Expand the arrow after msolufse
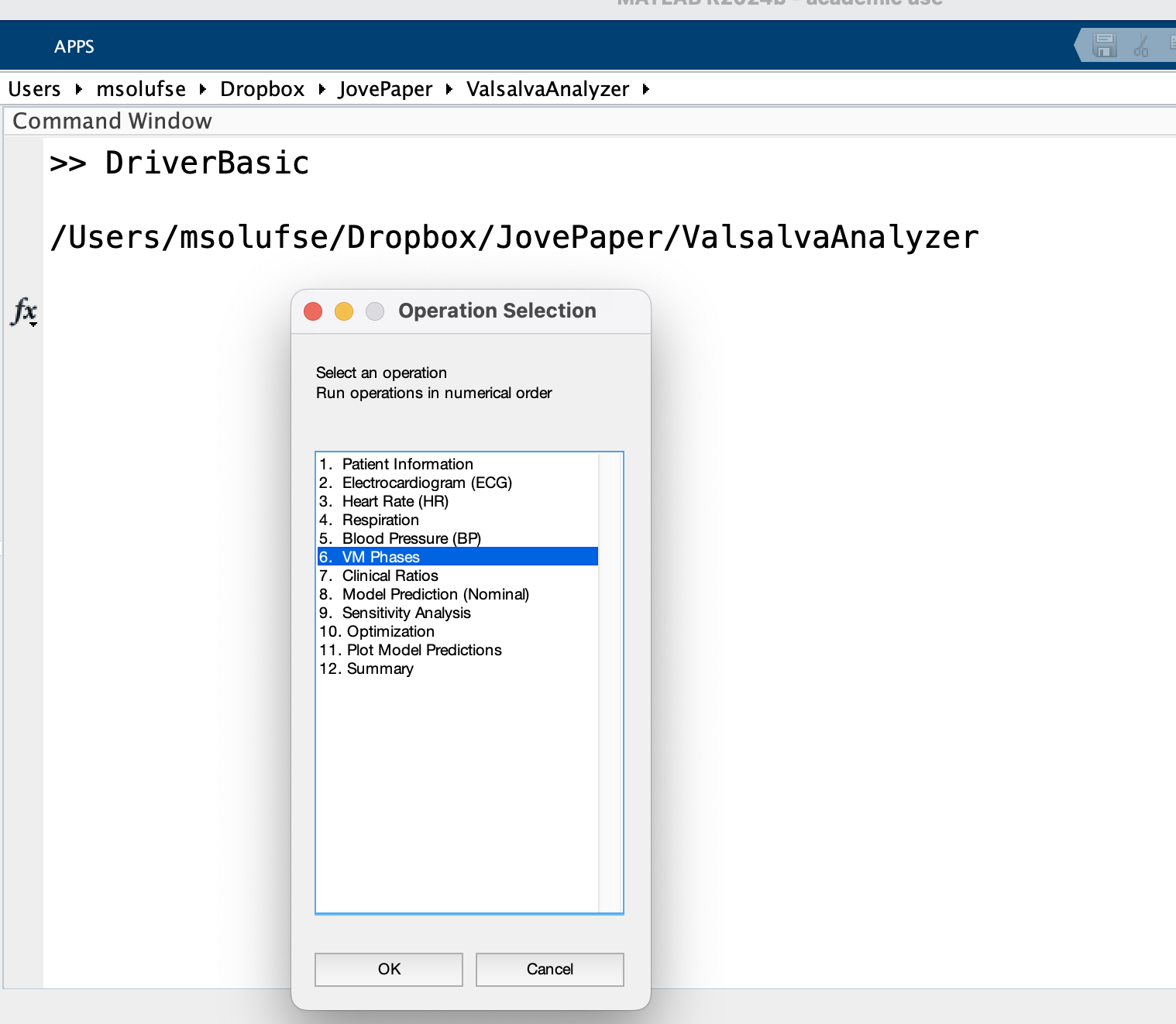1176x1024 pixels. click(202, 89)
